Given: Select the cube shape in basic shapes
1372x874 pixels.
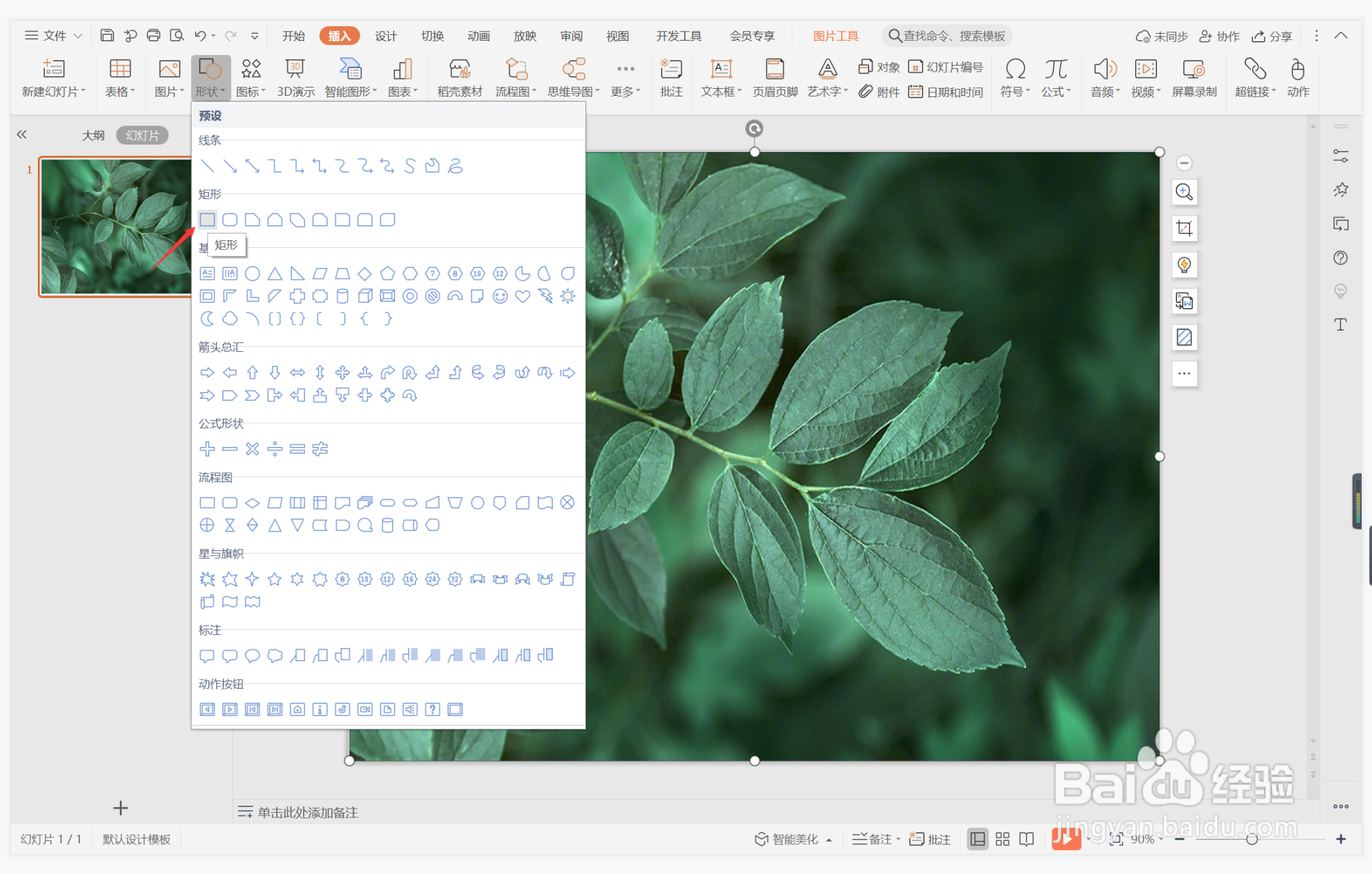Looking at the screenshot, I should (365, 296).
